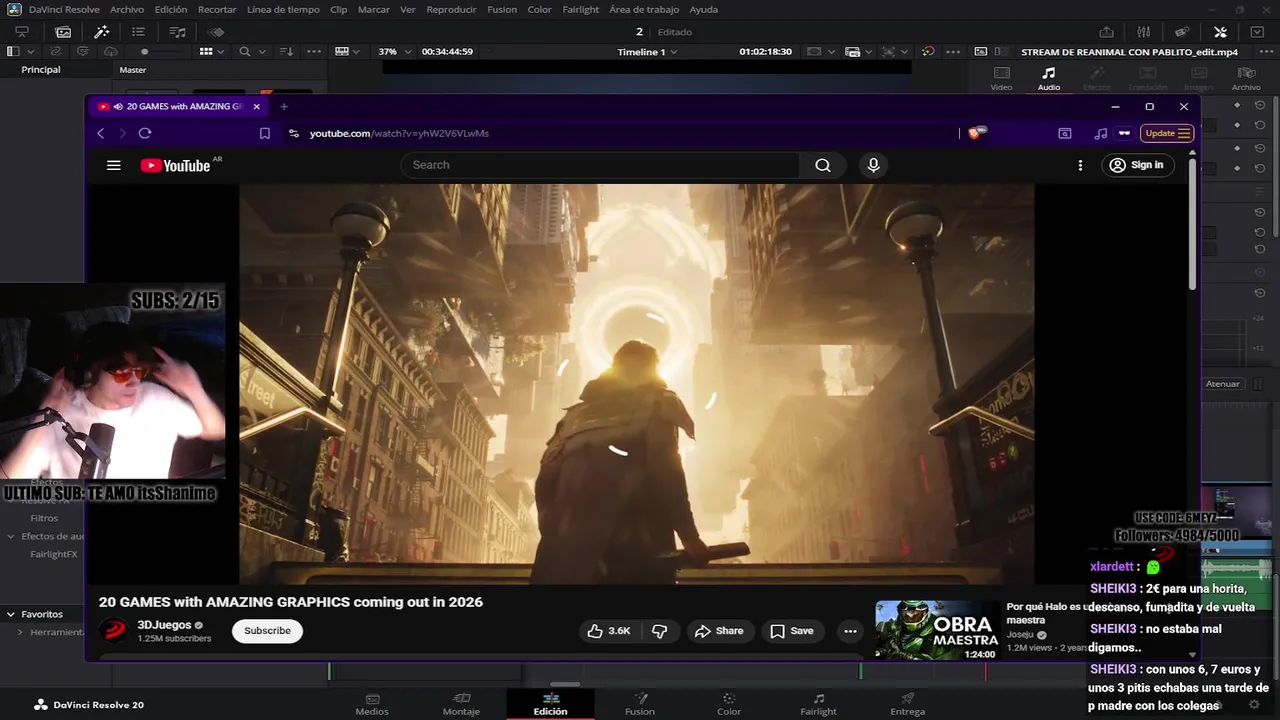Toggle the keyframe diamond in top inspector row
Viewport: 1280px width, 720px height.
[x=1237, y=104]
